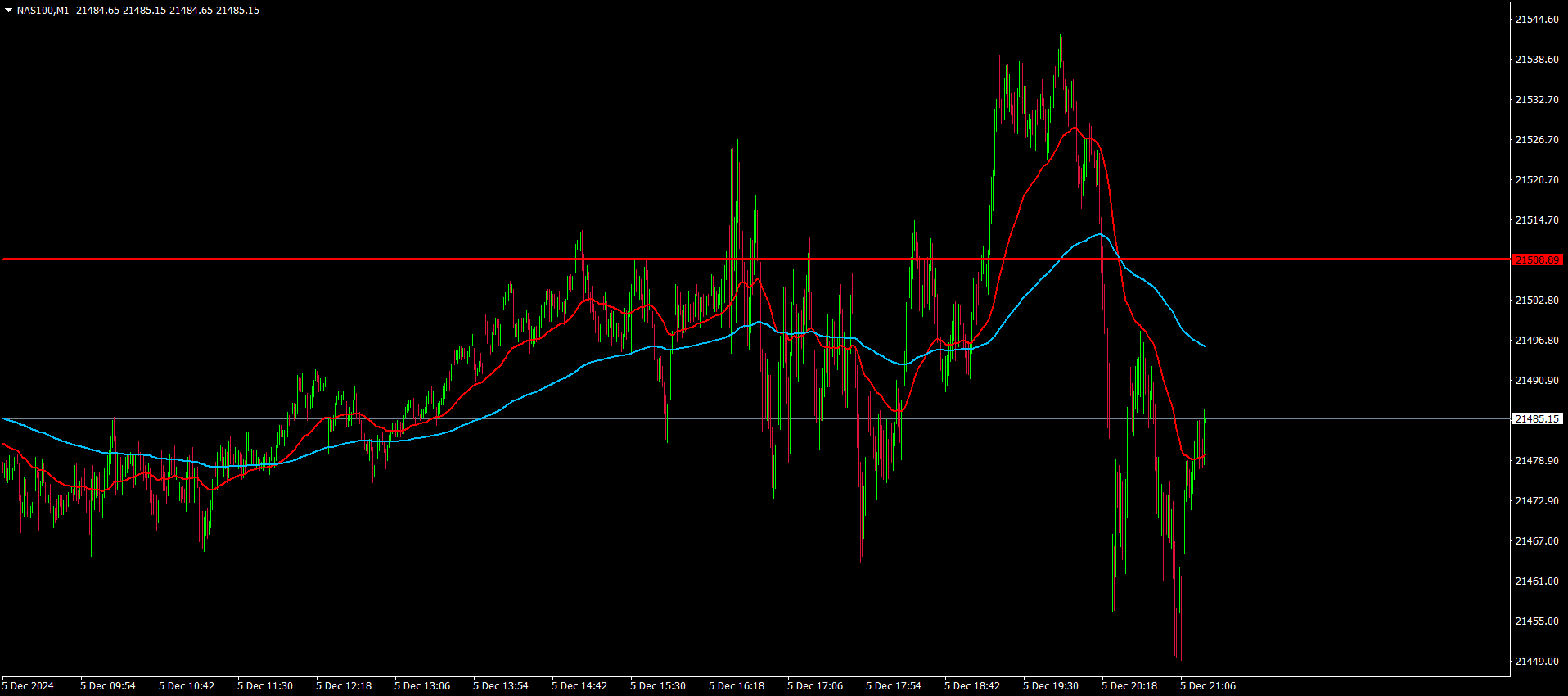Click the 5 Dec 2024 time axis label
Image resolution: width=1568 pixels, height=696 pixels.
28,686
